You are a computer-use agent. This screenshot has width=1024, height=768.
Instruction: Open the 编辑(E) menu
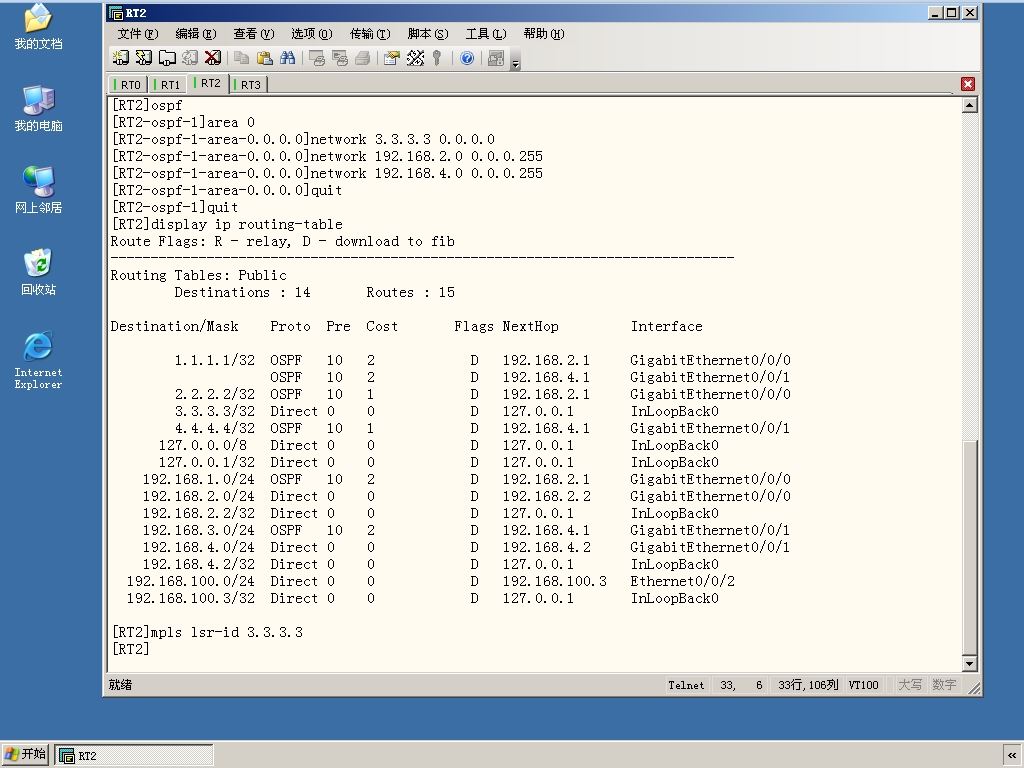coord(196,34)
